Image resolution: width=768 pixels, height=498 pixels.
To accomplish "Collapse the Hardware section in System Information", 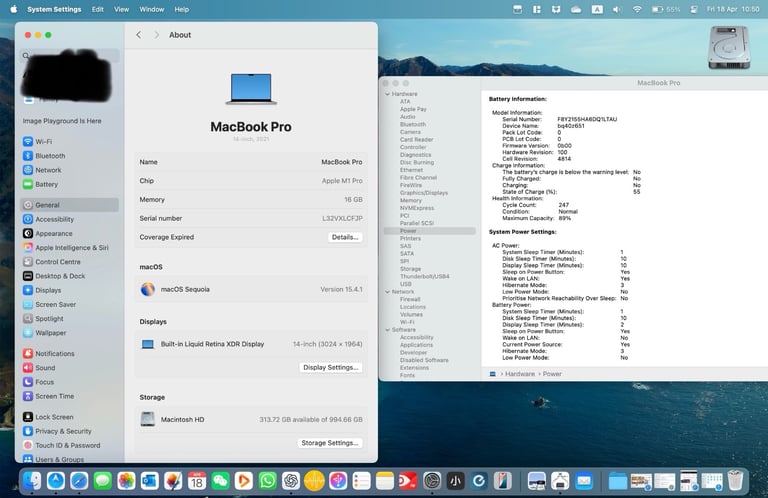I will [388, 94].
